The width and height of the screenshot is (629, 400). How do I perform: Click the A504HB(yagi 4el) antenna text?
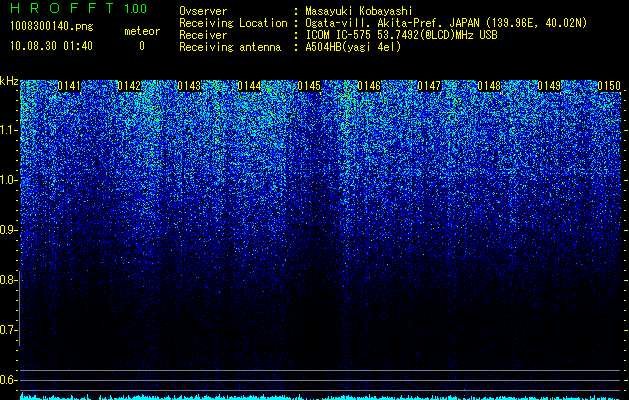click(x=353, y=47)
